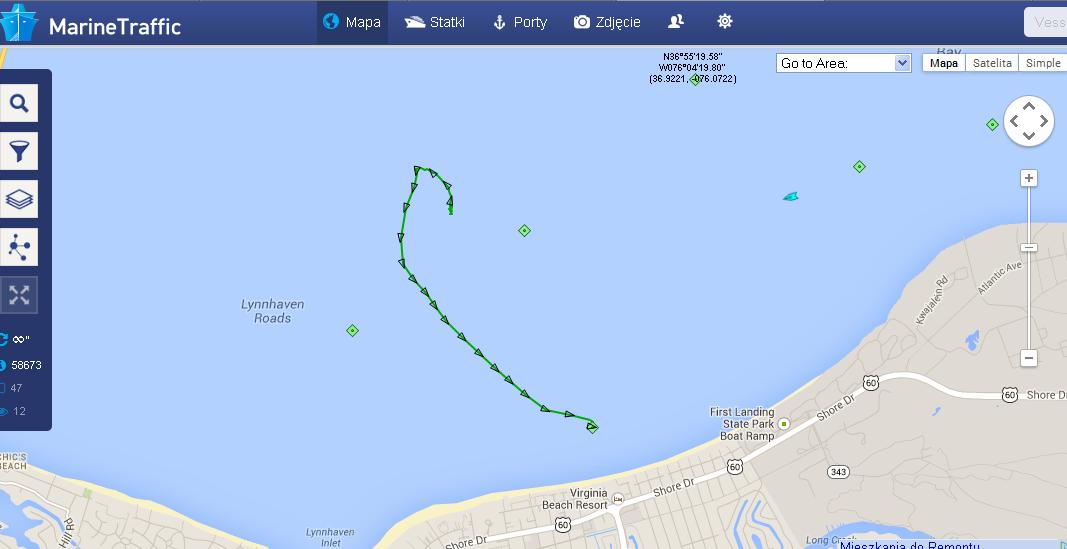Open the user account icon in navbar

[x=676, y=22]
